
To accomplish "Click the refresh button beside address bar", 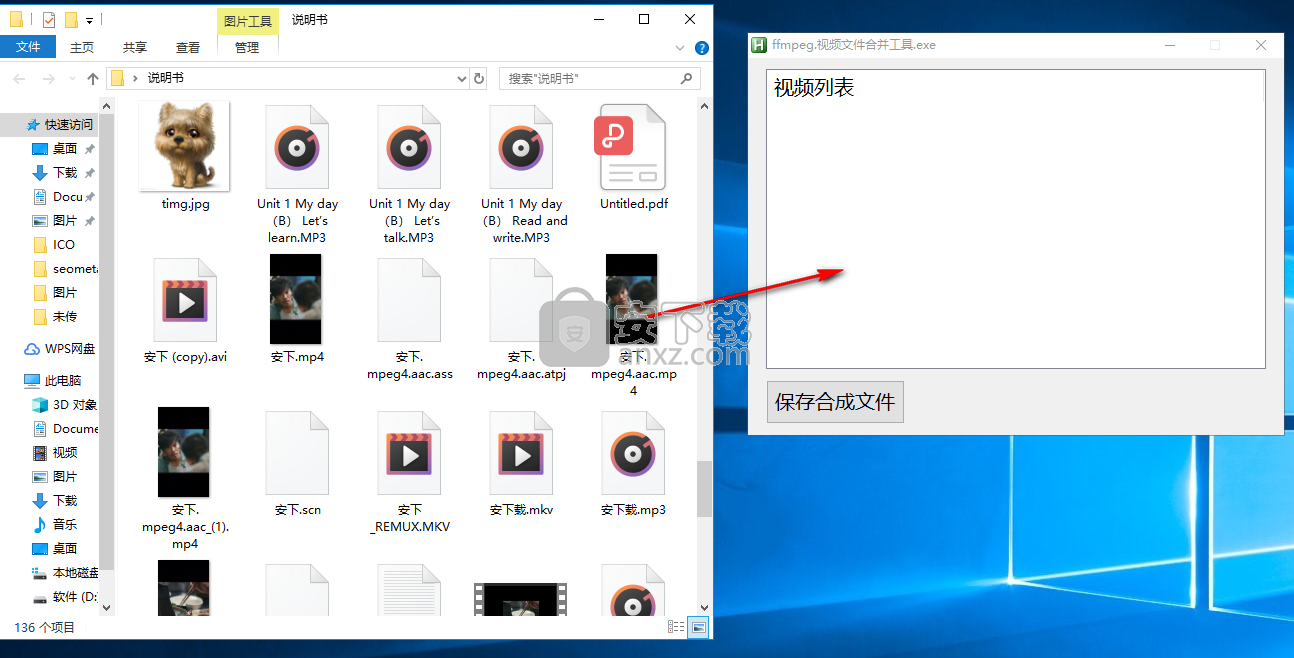I will (479, 78).
